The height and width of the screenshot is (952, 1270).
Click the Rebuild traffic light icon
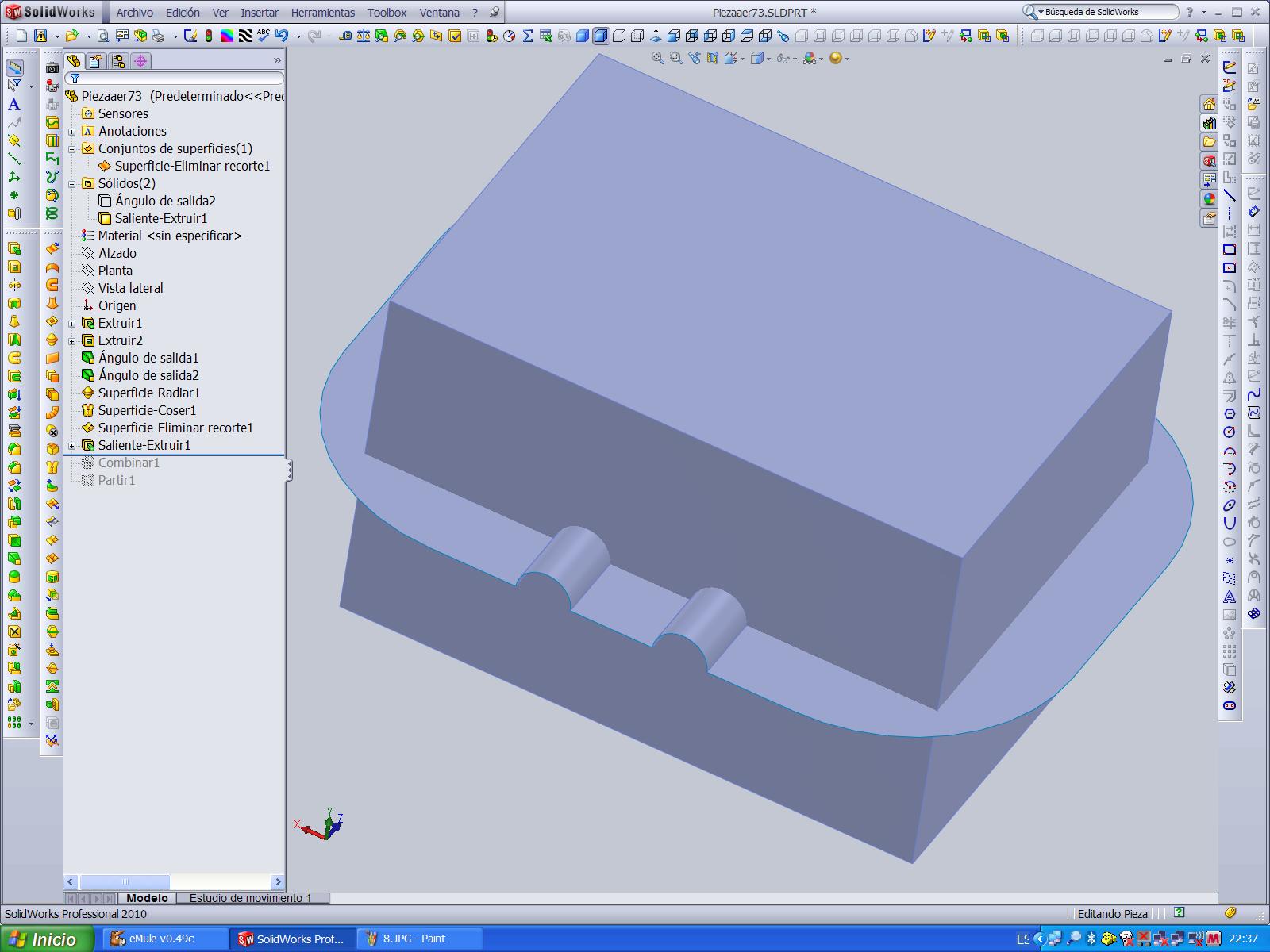[x=209, y=36]
